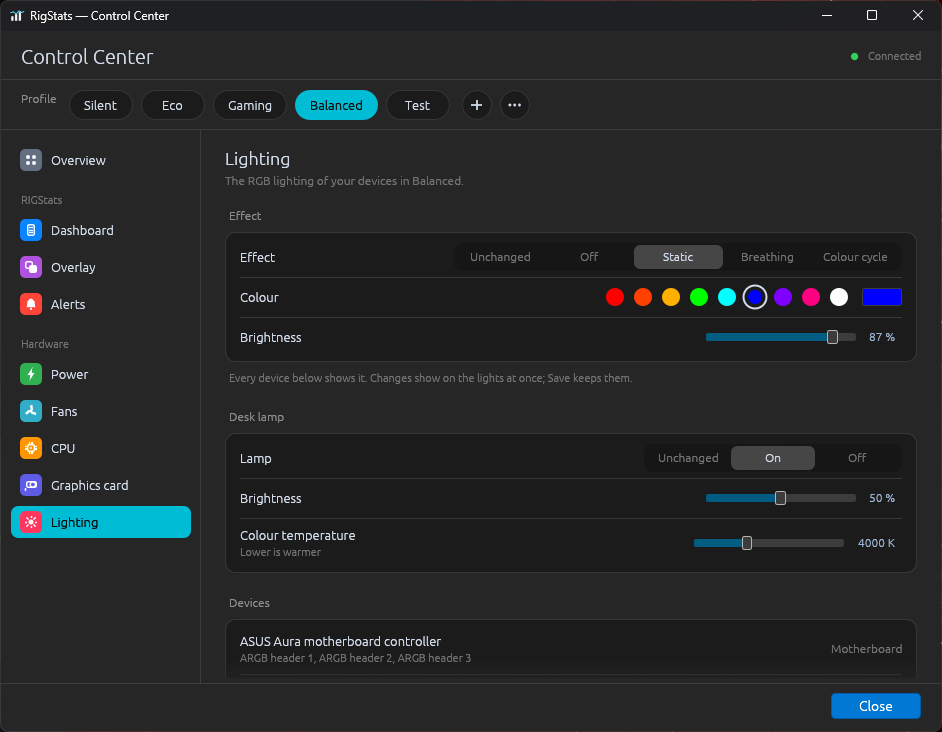
Task: Switch to the Gaming profile
Action: pos(250,105)
